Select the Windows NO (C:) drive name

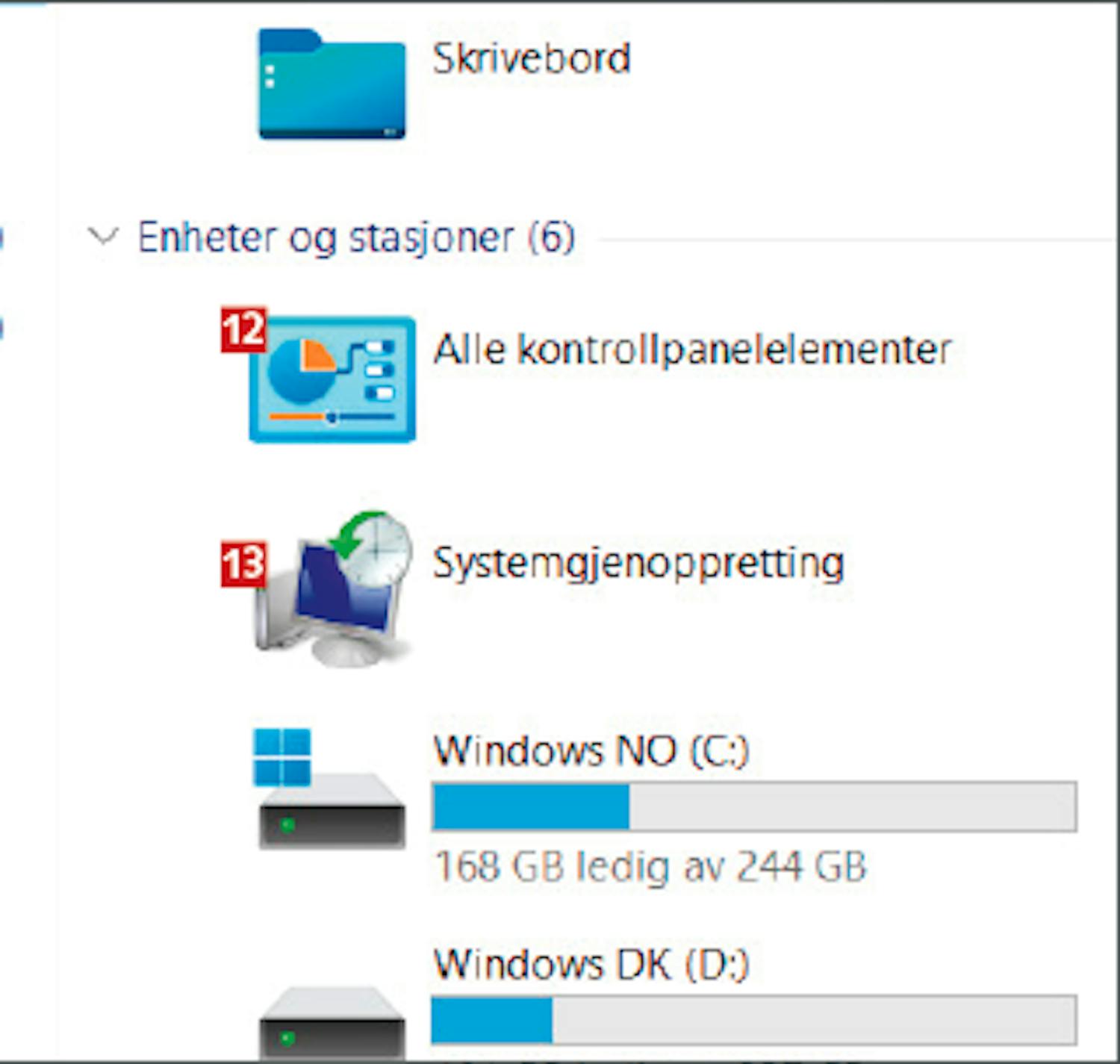[x=591, y=751]
